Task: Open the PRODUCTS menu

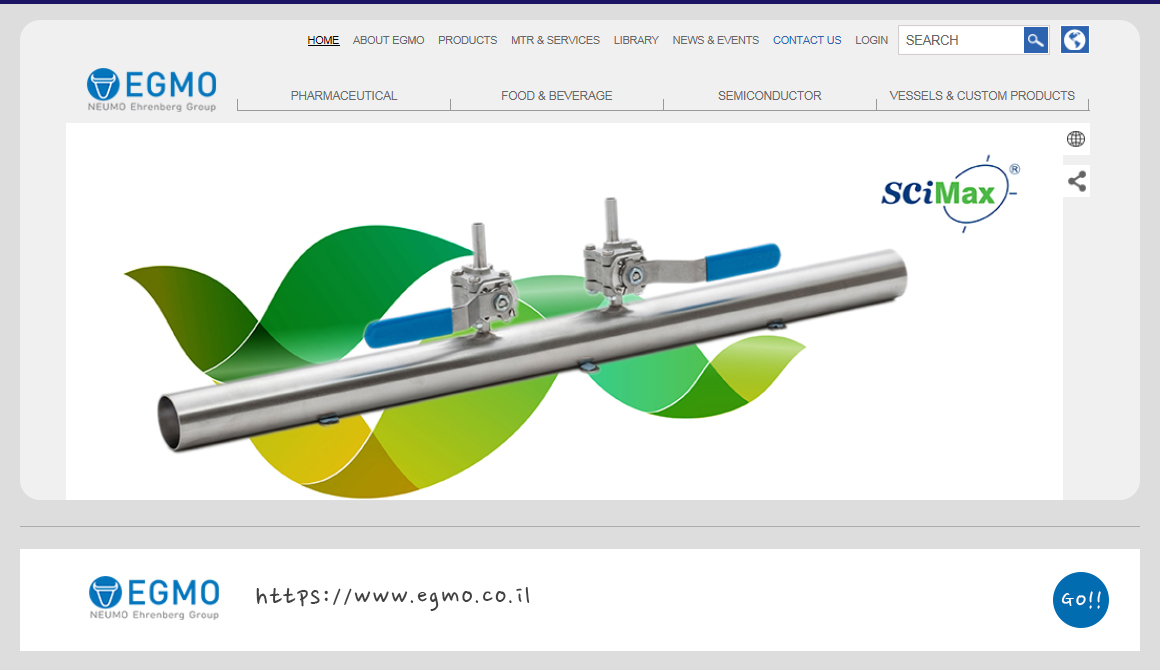Action: pyautogui.click(x=468, y=40)
